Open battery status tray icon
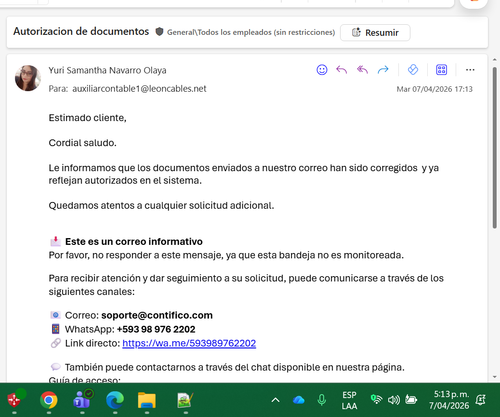 (411, 399)
